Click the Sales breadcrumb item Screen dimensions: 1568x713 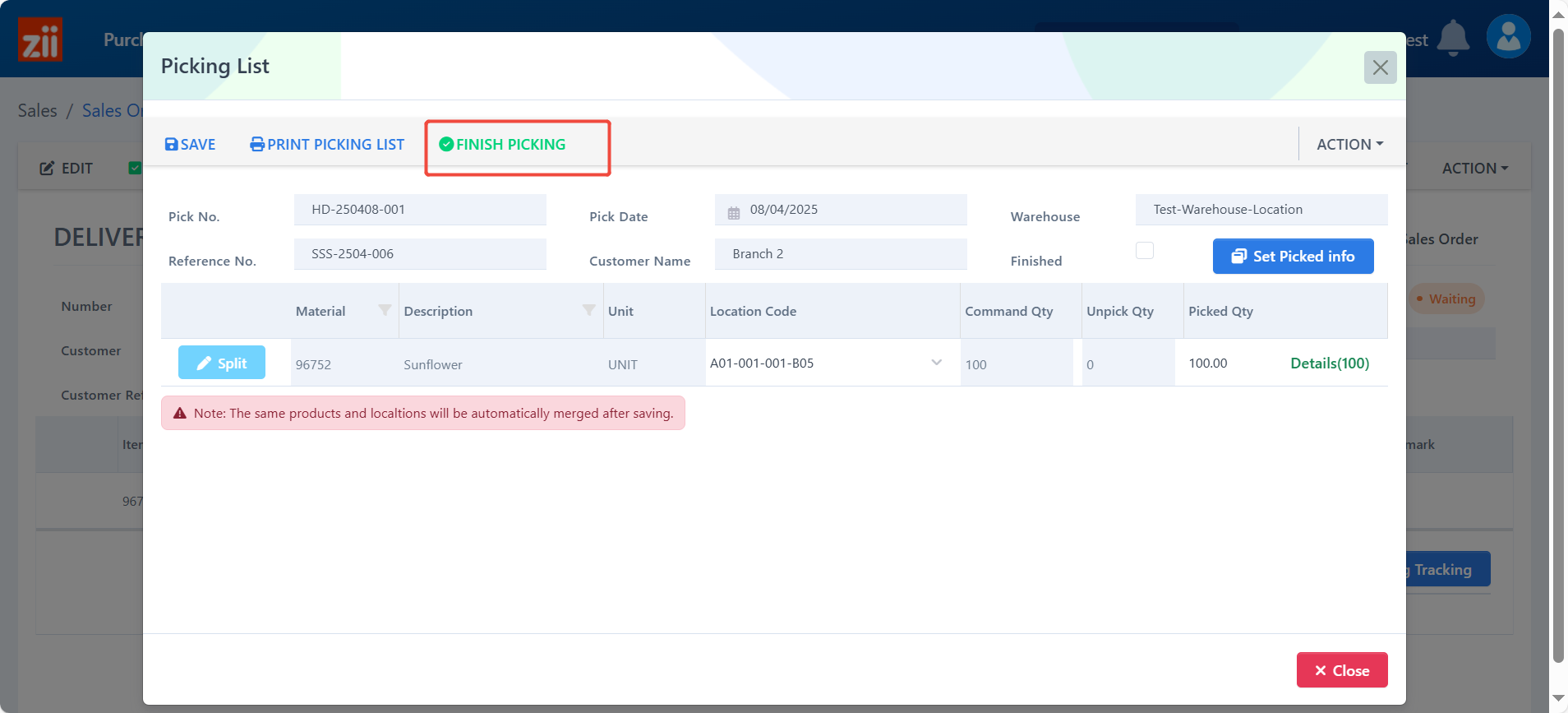point(38,110)
